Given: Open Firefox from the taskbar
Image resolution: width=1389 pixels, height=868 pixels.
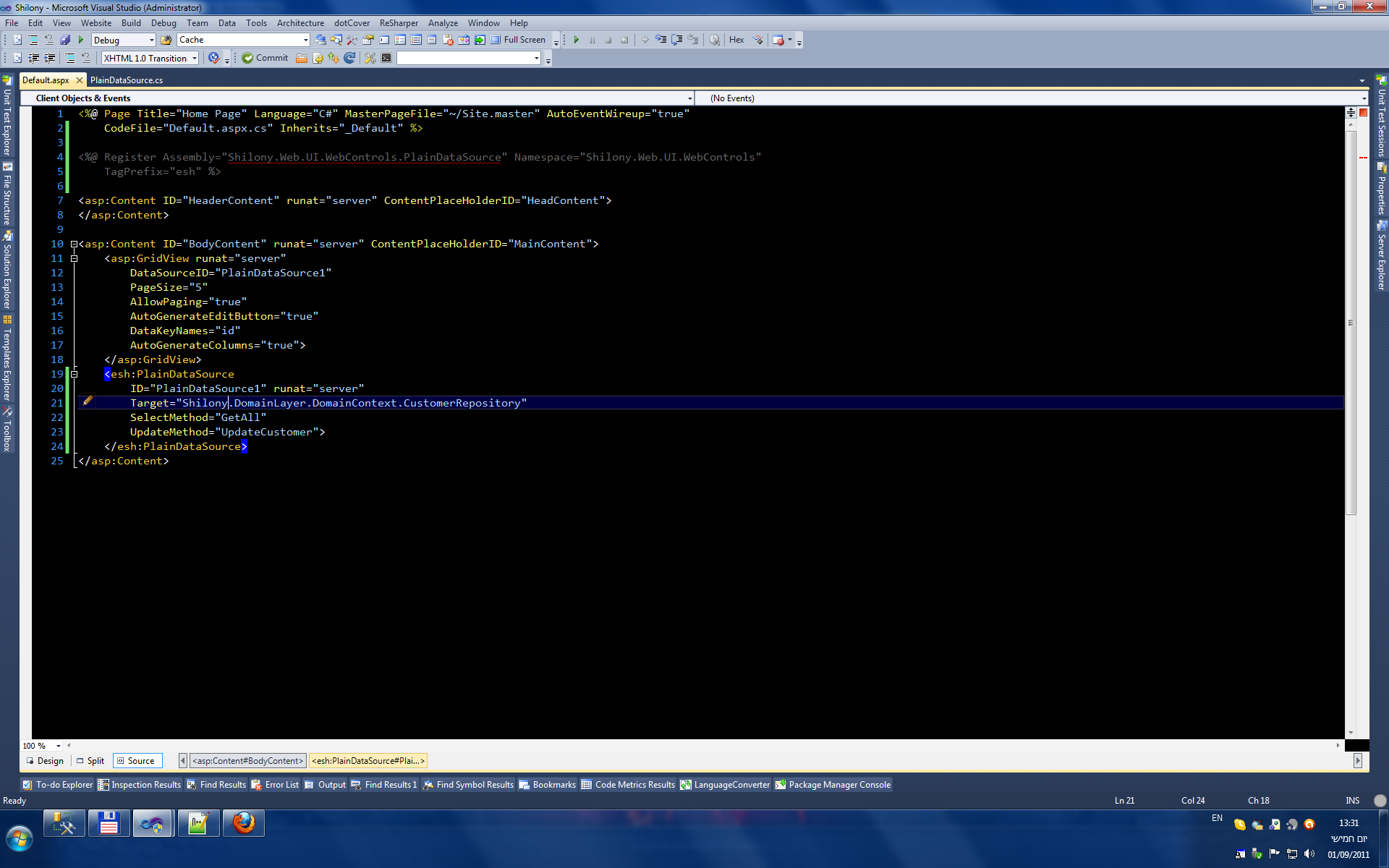Looking at the screenshot, I should [x=244, y=823].
